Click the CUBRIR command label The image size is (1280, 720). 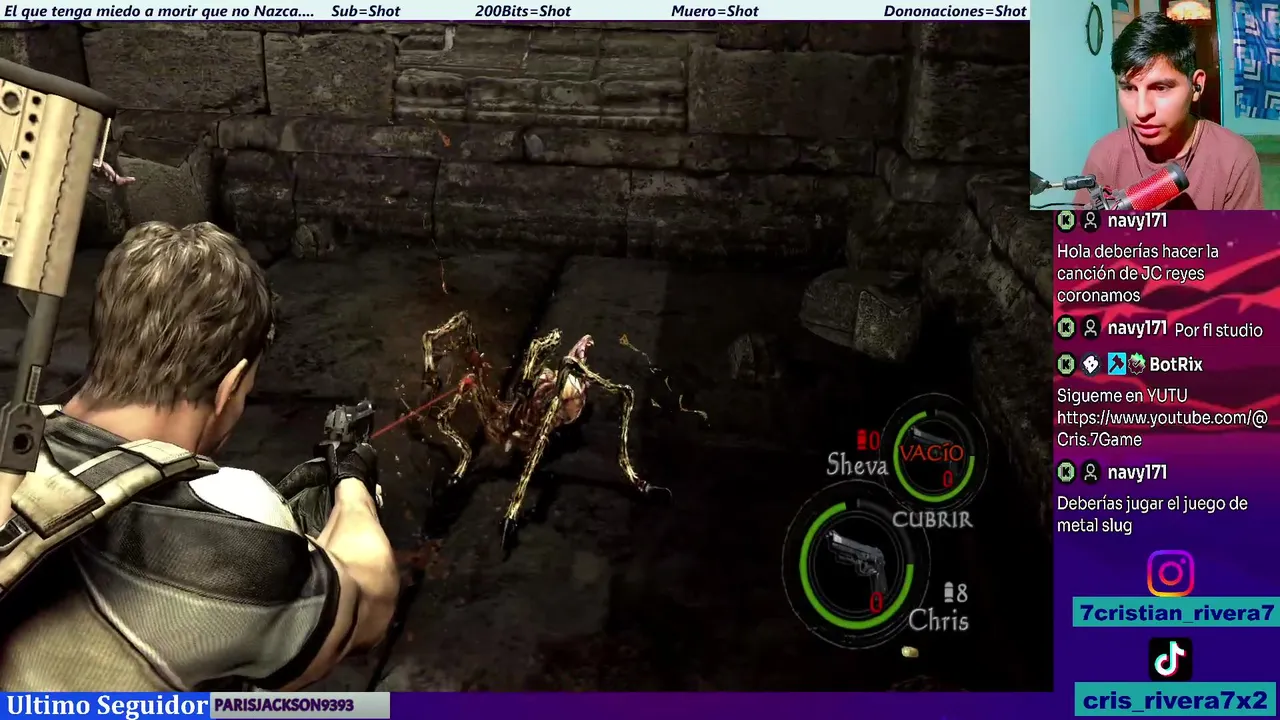(931, 519)
